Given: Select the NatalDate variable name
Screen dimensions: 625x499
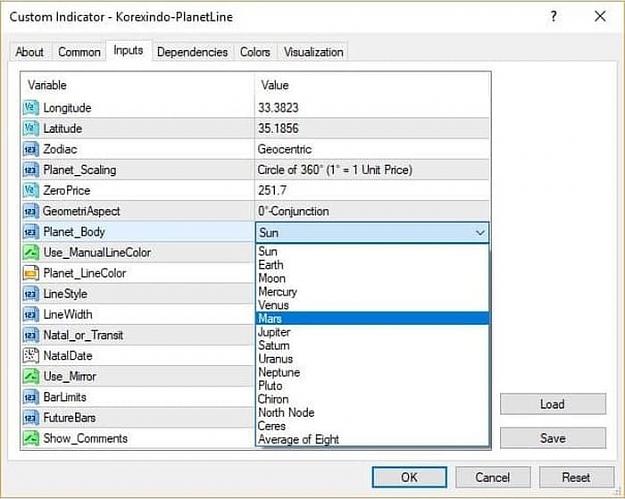Looking at the screenshot, I should coord(68,356).
